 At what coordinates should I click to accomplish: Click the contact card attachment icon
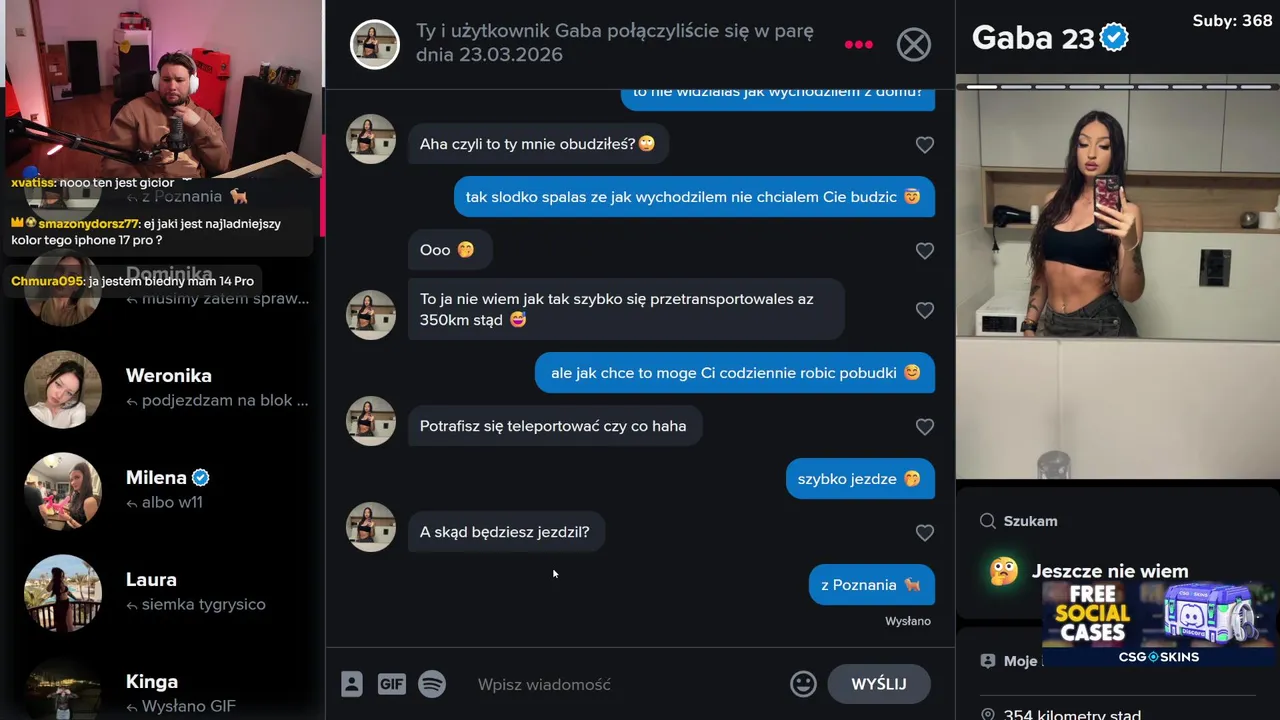coord(352,684)
